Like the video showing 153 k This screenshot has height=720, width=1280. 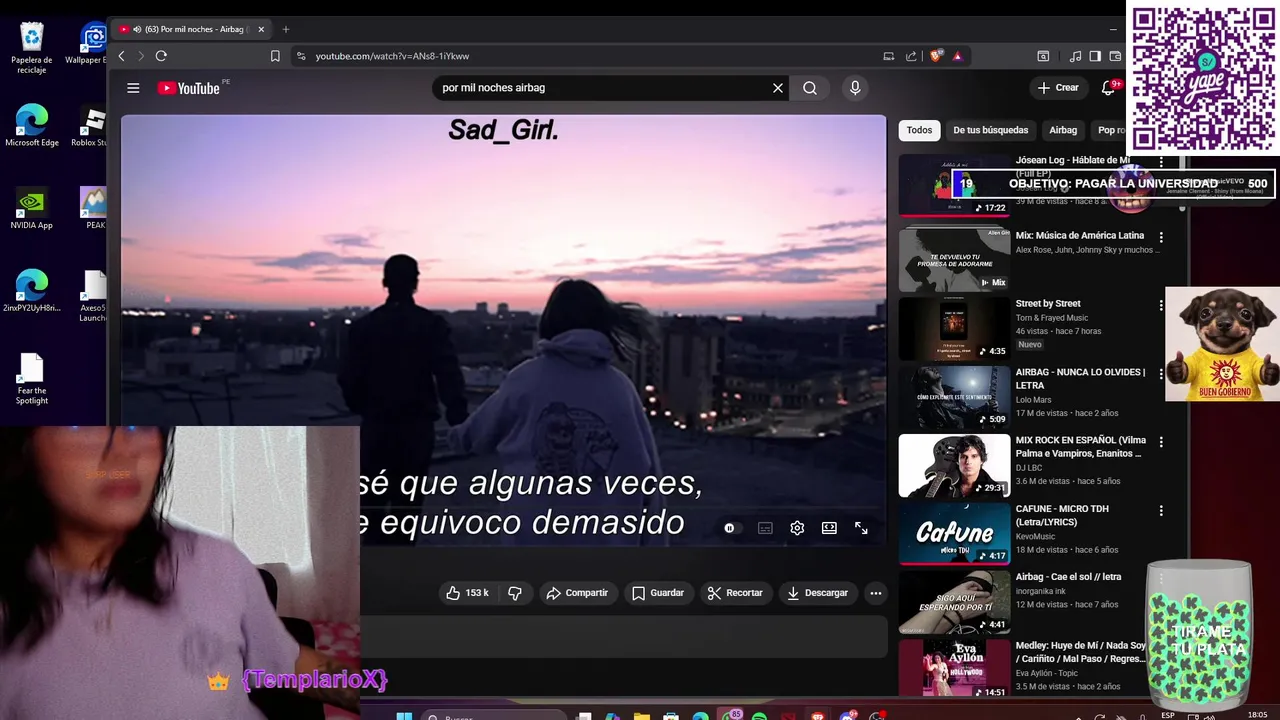467,593
